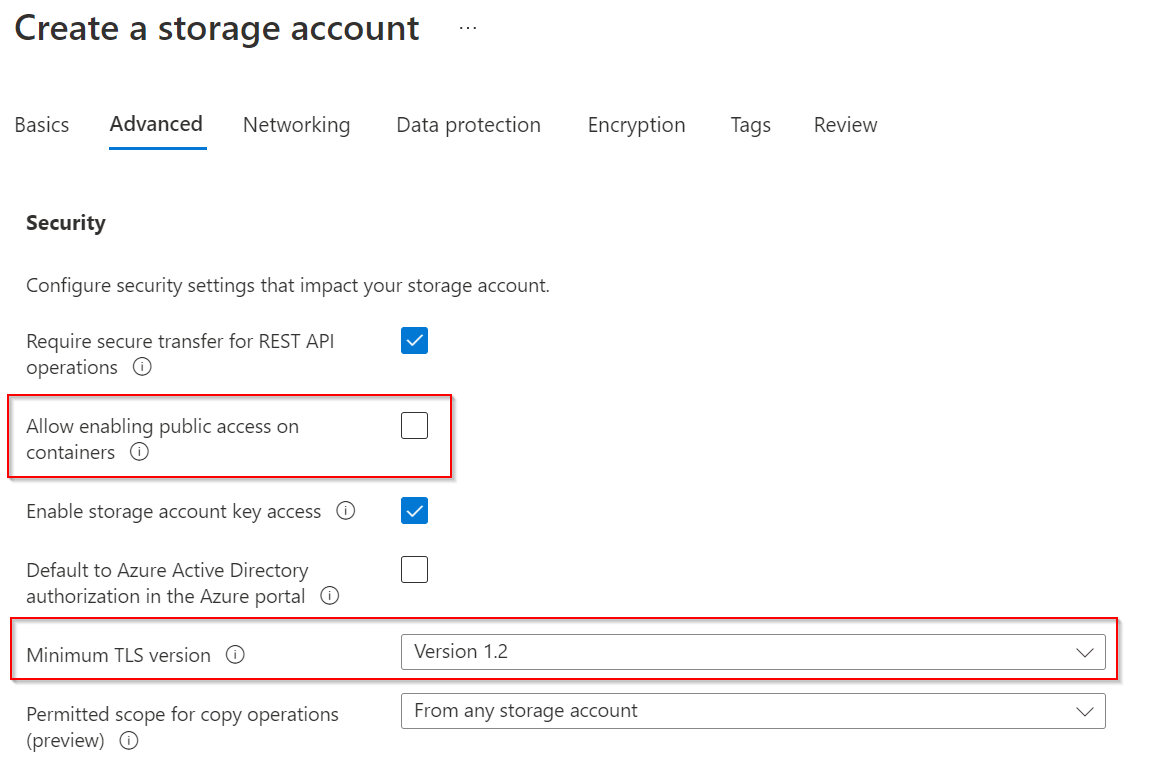The height and width of the screenshot is (775, 1172).
Task: Click info icon next to Require secure transfer
Action: pos(142,367)
